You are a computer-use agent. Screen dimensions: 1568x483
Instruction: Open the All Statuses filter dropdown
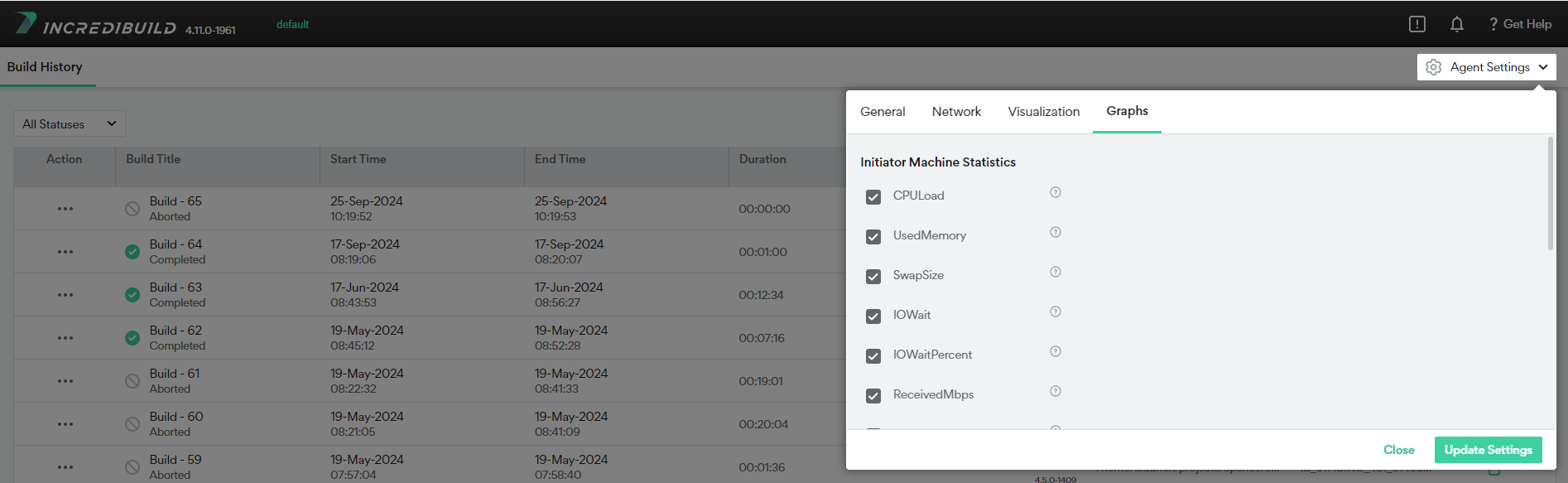69,124
